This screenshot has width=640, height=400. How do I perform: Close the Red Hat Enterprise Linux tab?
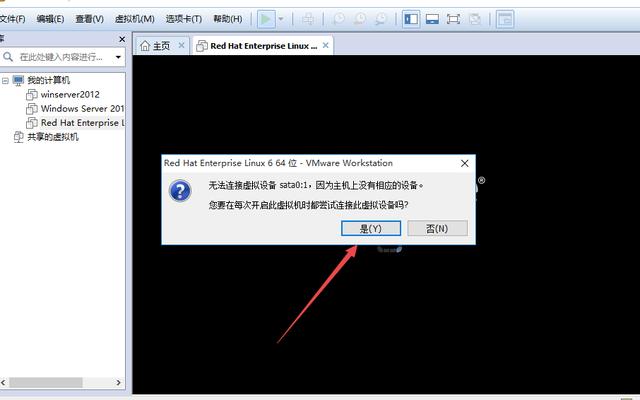(x=325, y=45)
